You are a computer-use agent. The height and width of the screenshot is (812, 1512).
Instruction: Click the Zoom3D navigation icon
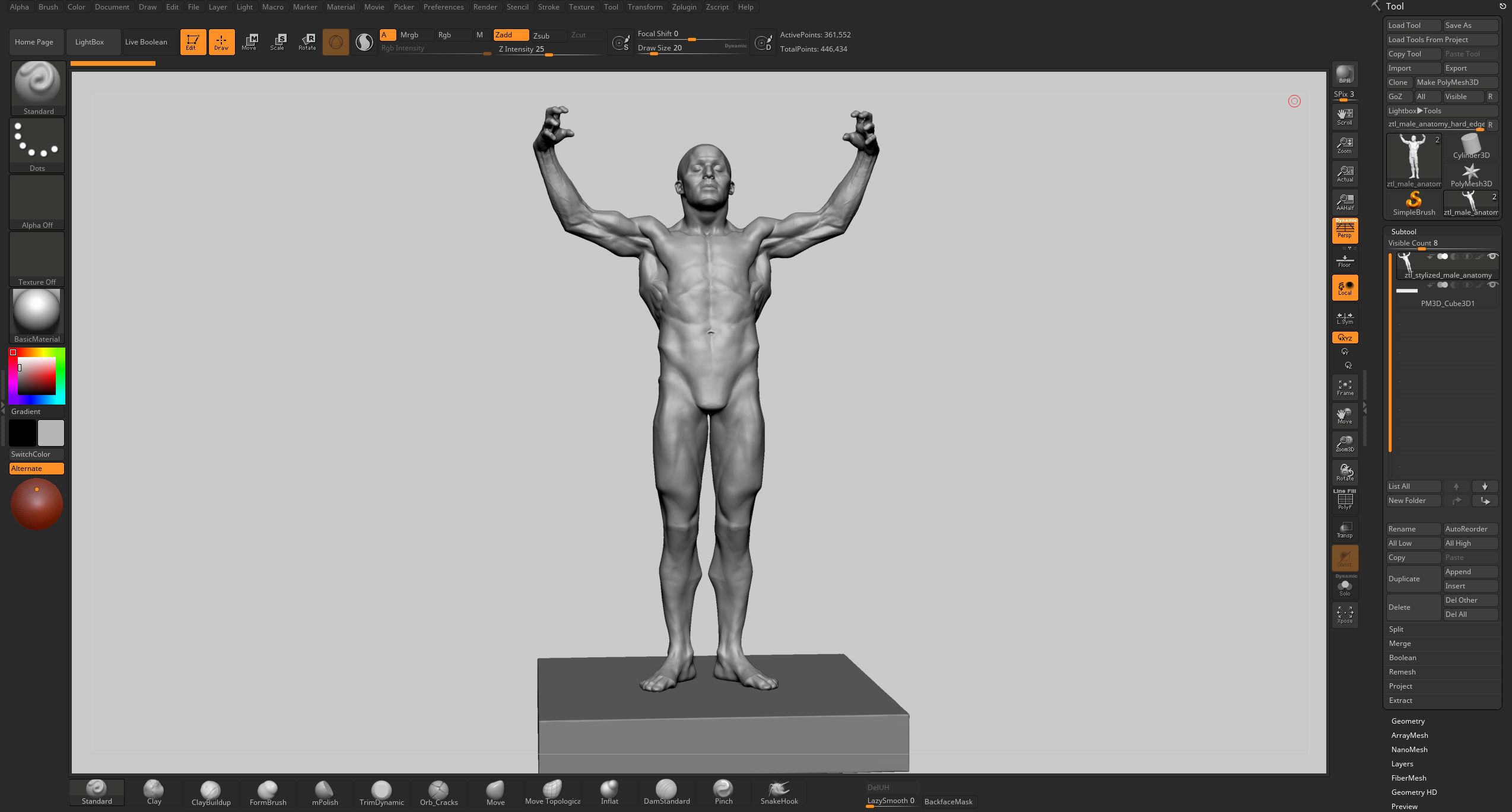1345,444
